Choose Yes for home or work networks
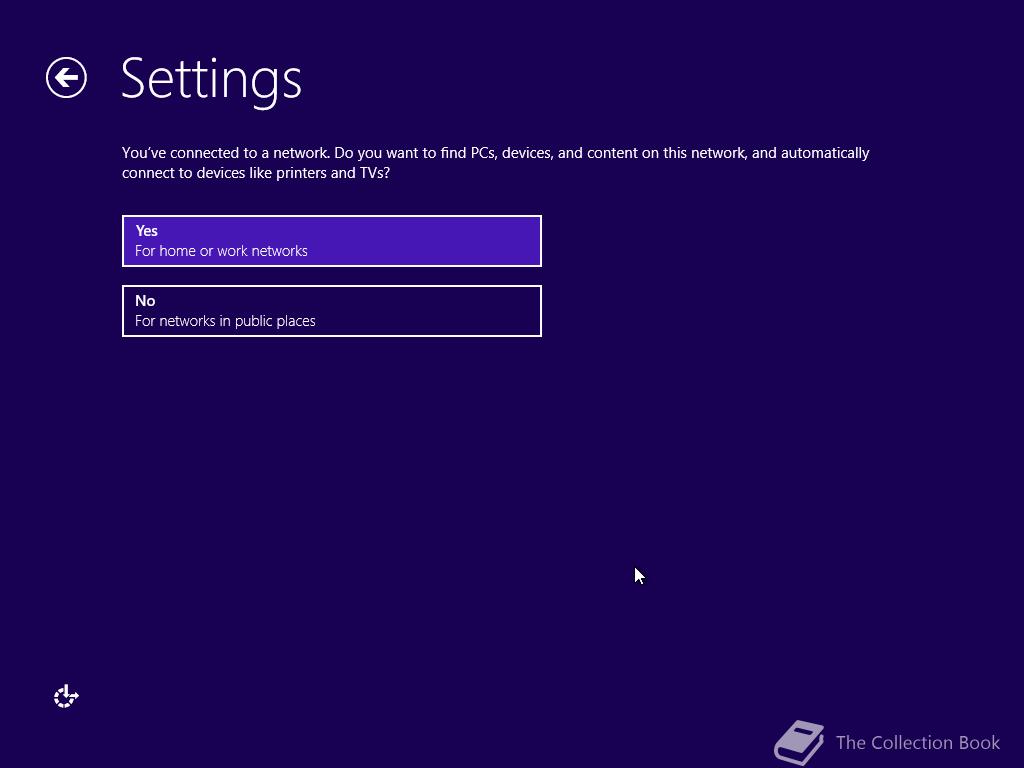 332,241
